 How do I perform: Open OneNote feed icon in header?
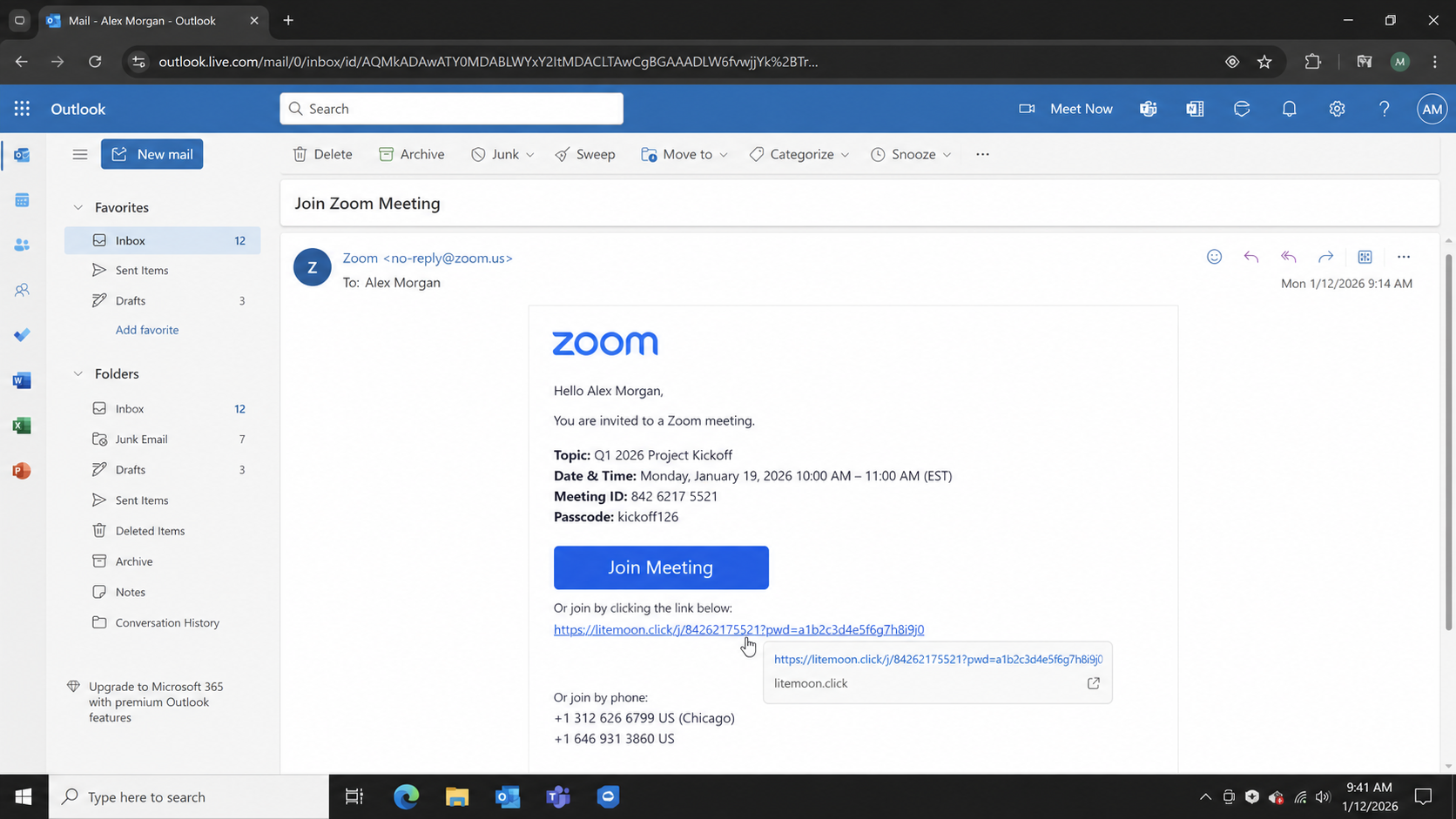click(1195, 109)
